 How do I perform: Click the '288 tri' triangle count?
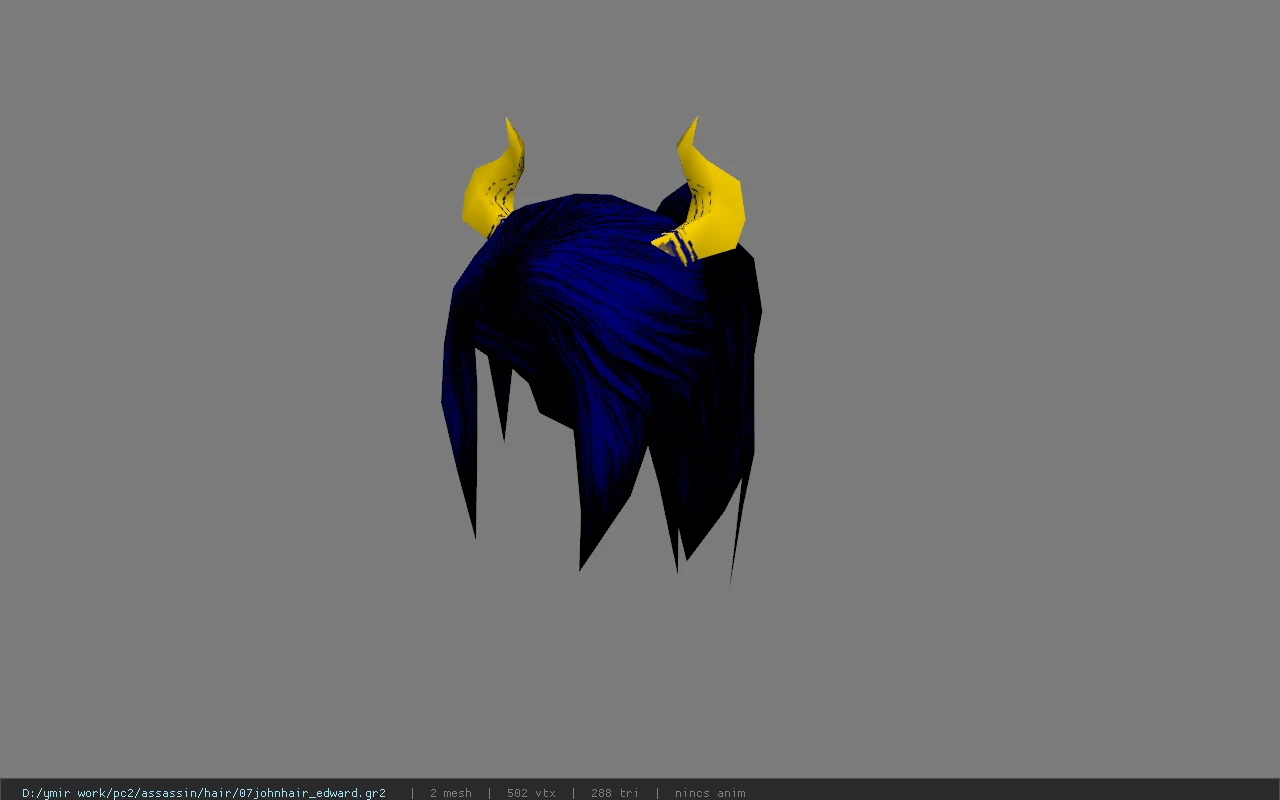(615, 793)
